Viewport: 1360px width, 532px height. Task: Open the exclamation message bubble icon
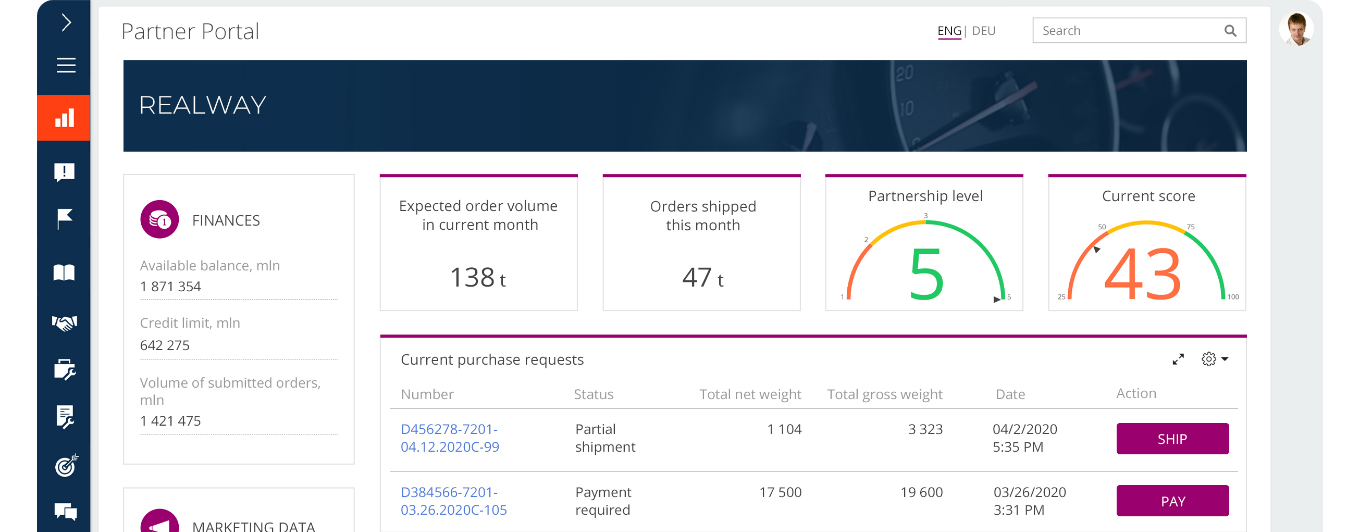tap(64, 172)
